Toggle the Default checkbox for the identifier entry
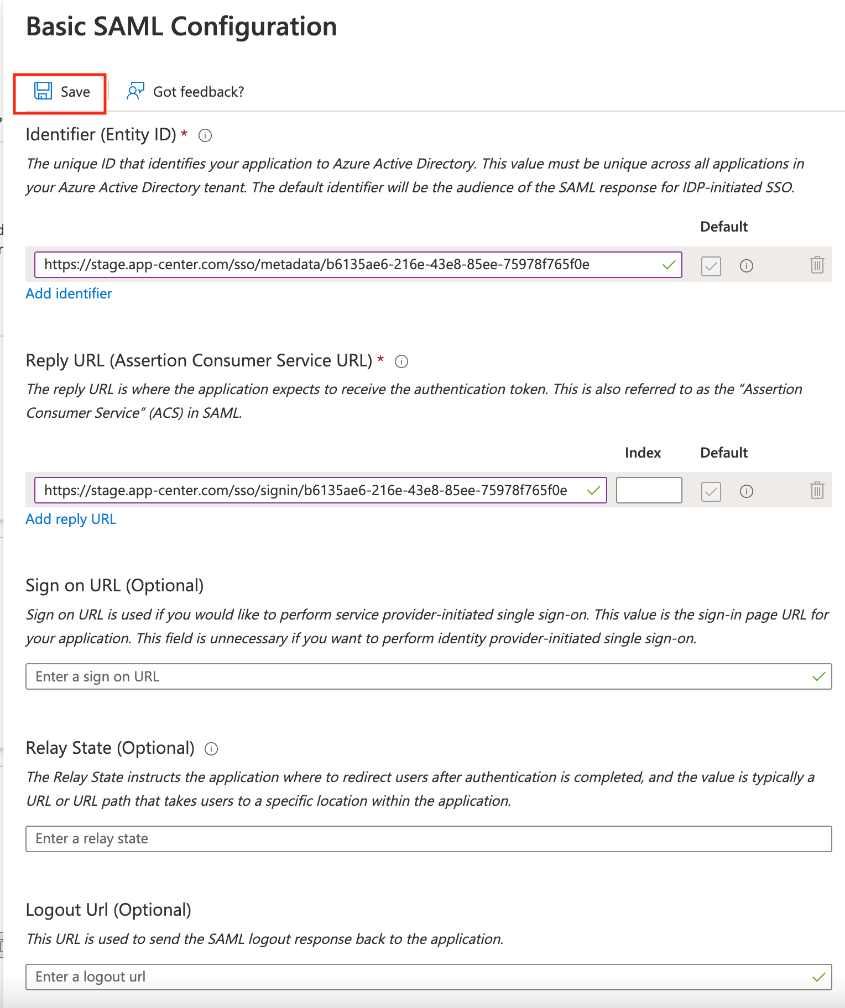This screenshot has width=845, height=1008. [x=710, y=264]
